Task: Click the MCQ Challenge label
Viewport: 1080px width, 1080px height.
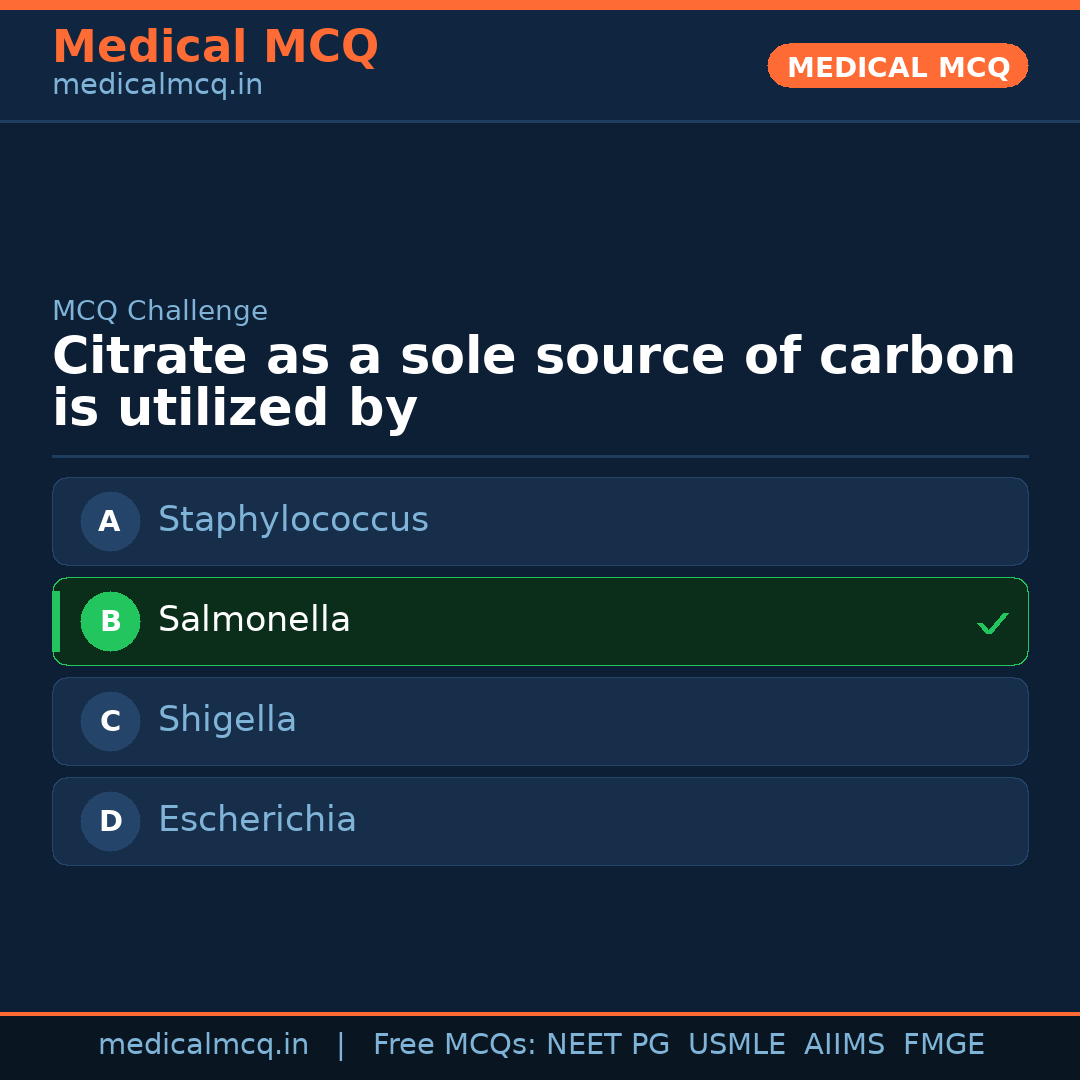Action: pyautogui.click(x=160, y=311)
